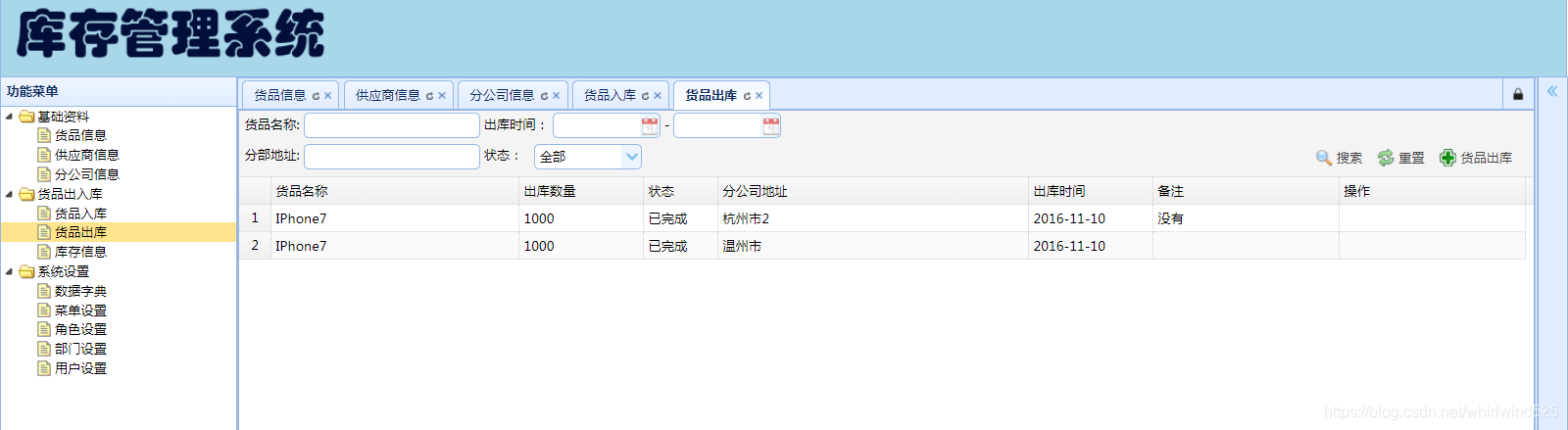
Task: Open the 状态 dropdown
Action: coord(631,157)
